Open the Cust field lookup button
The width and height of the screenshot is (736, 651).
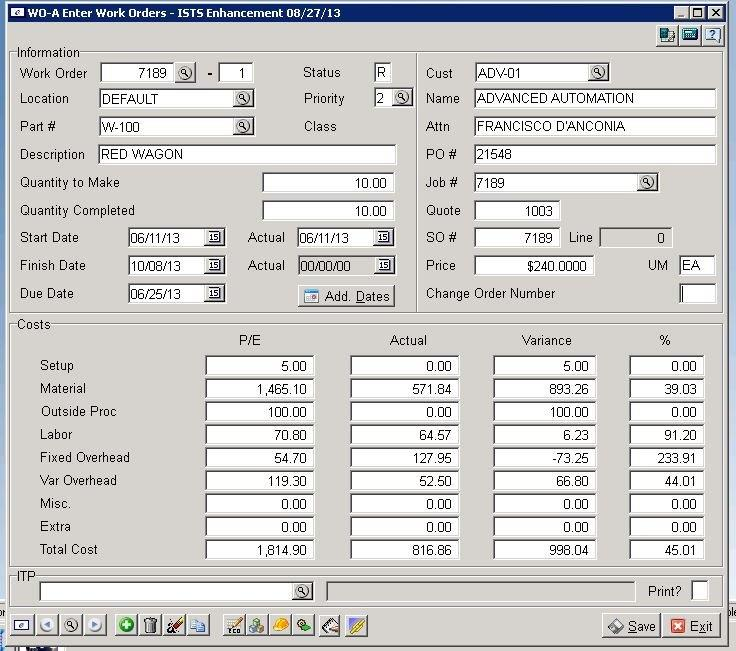tap(597, 72)
